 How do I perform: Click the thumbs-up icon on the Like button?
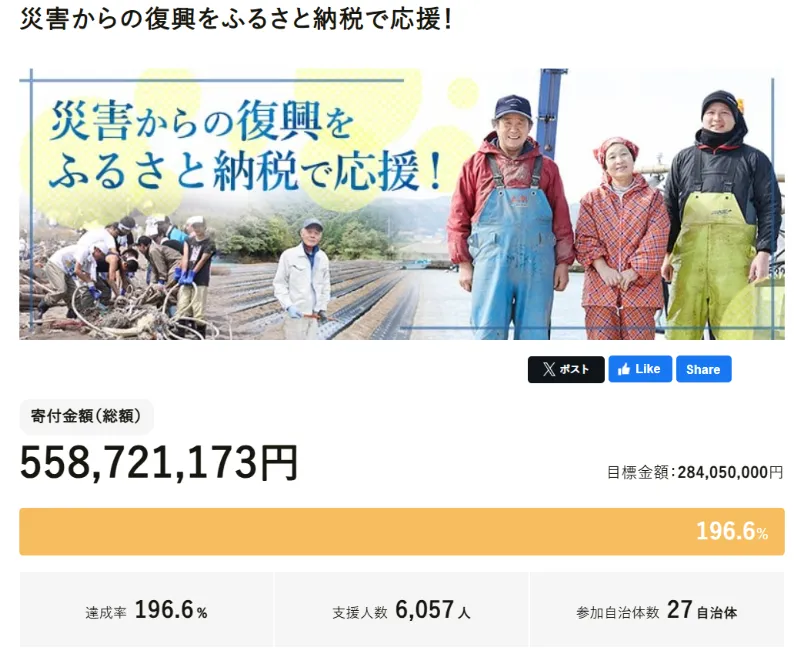(x=623, y=369)
